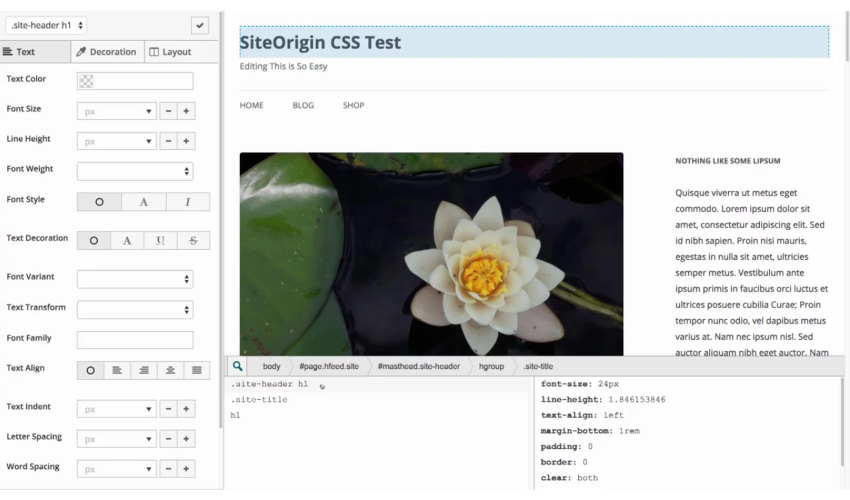850x500 pixels.
Task: Click the padding: 0 property
Action: coord(566,447)
